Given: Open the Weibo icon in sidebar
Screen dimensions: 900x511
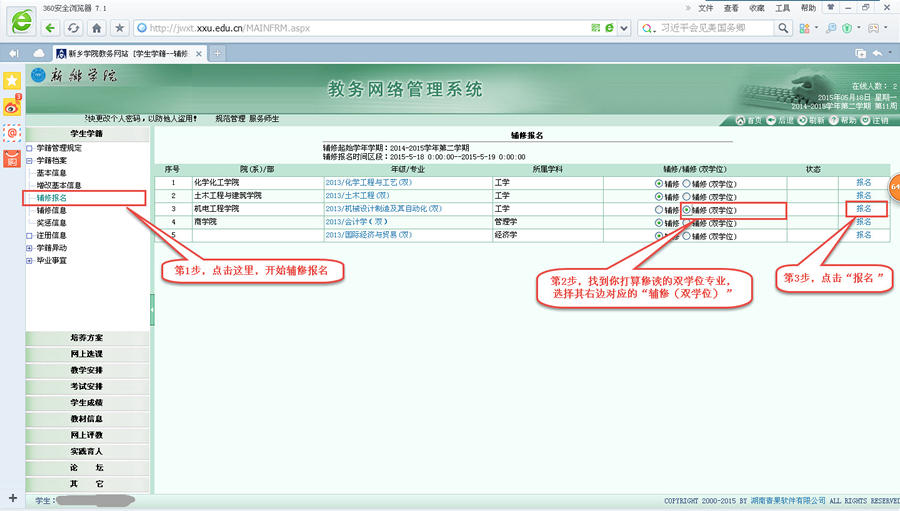Looking at the screenshot, I should [12, 106].
